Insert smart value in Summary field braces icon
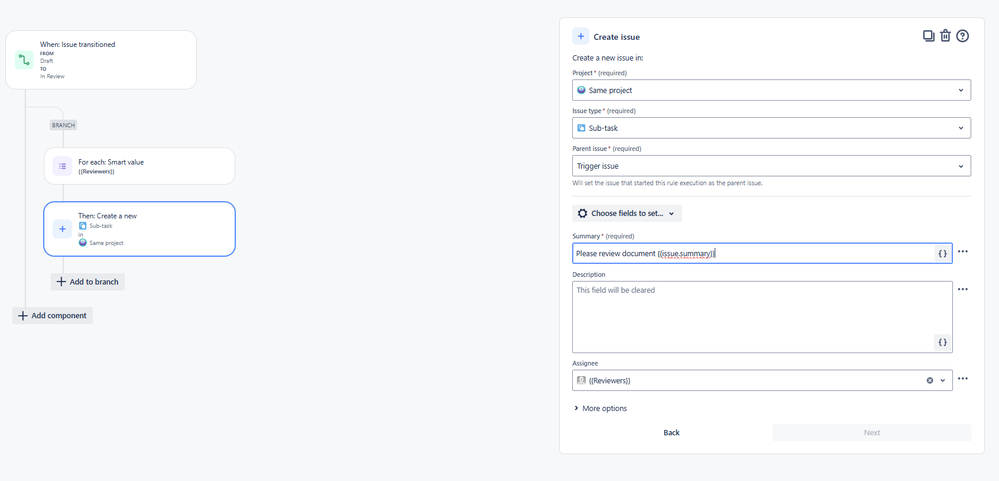999x481 pixels. point(943,254)
